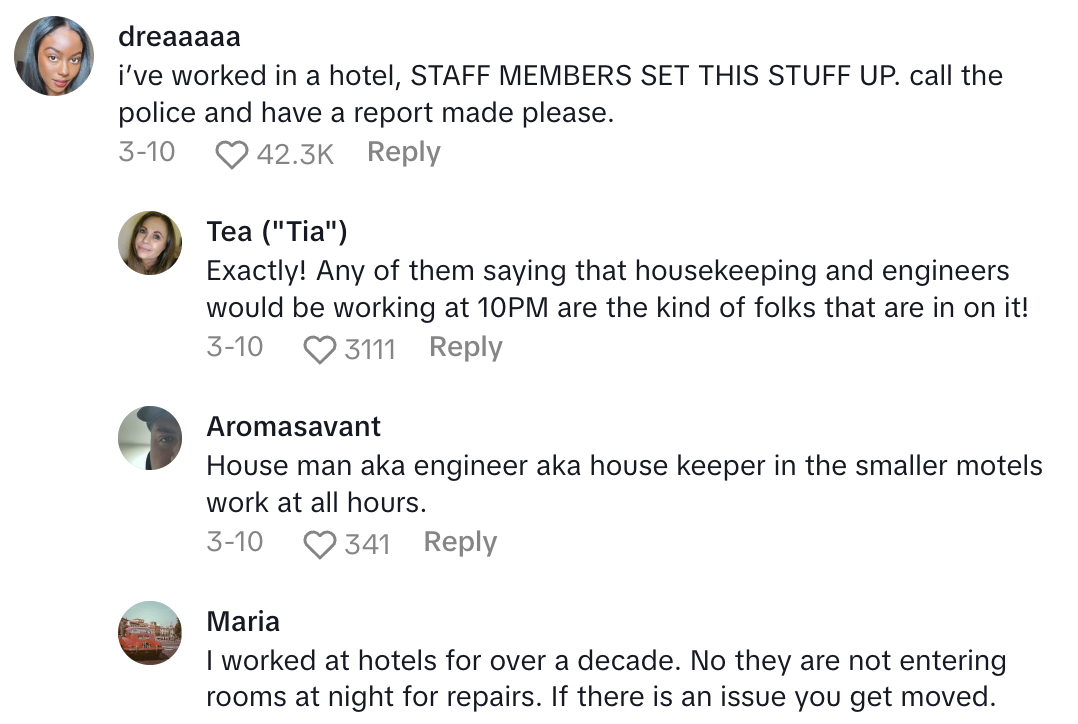Click Maria's comment about working at hotels

[x=605, y=679]
